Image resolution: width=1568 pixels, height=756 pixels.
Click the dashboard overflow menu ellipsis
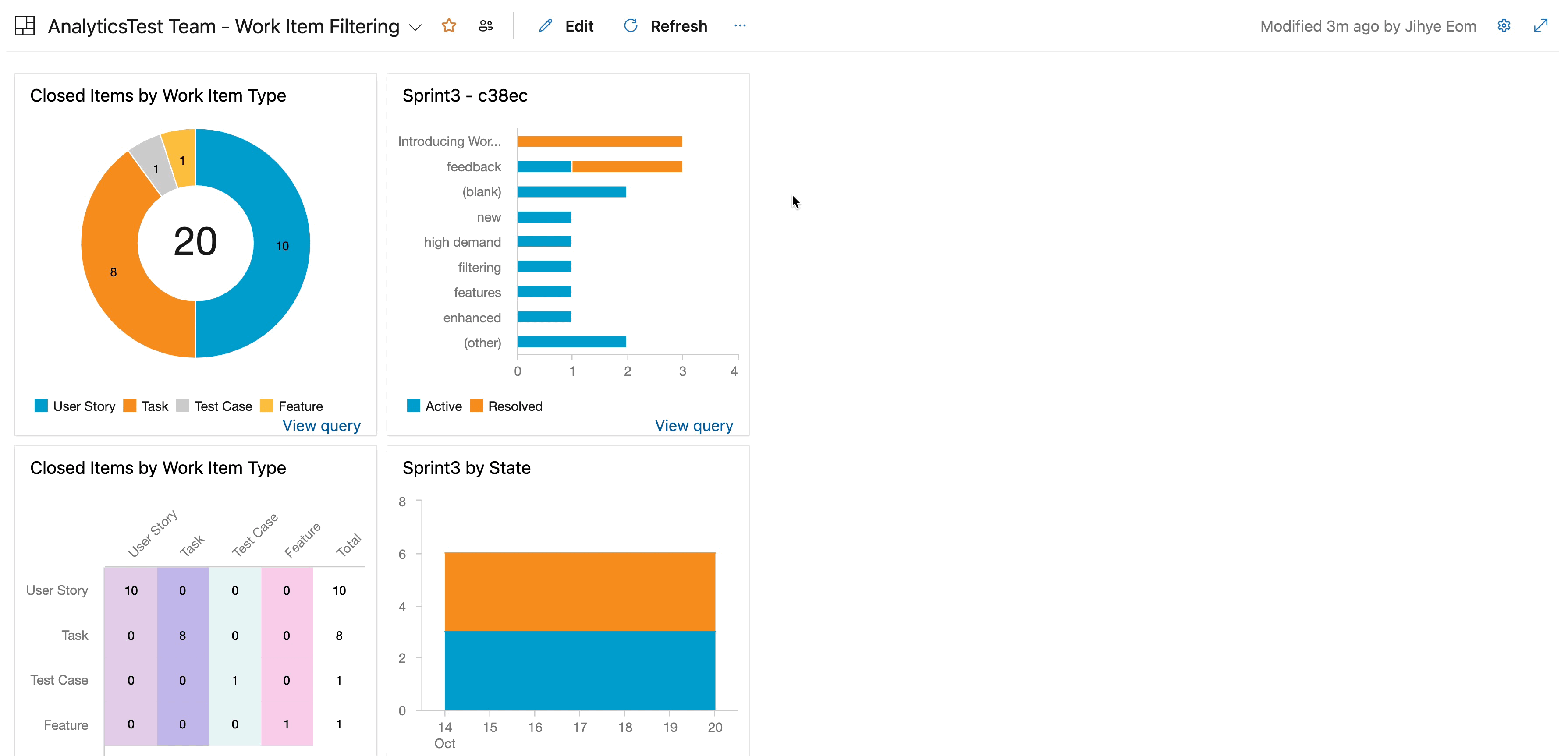(742, 26)
